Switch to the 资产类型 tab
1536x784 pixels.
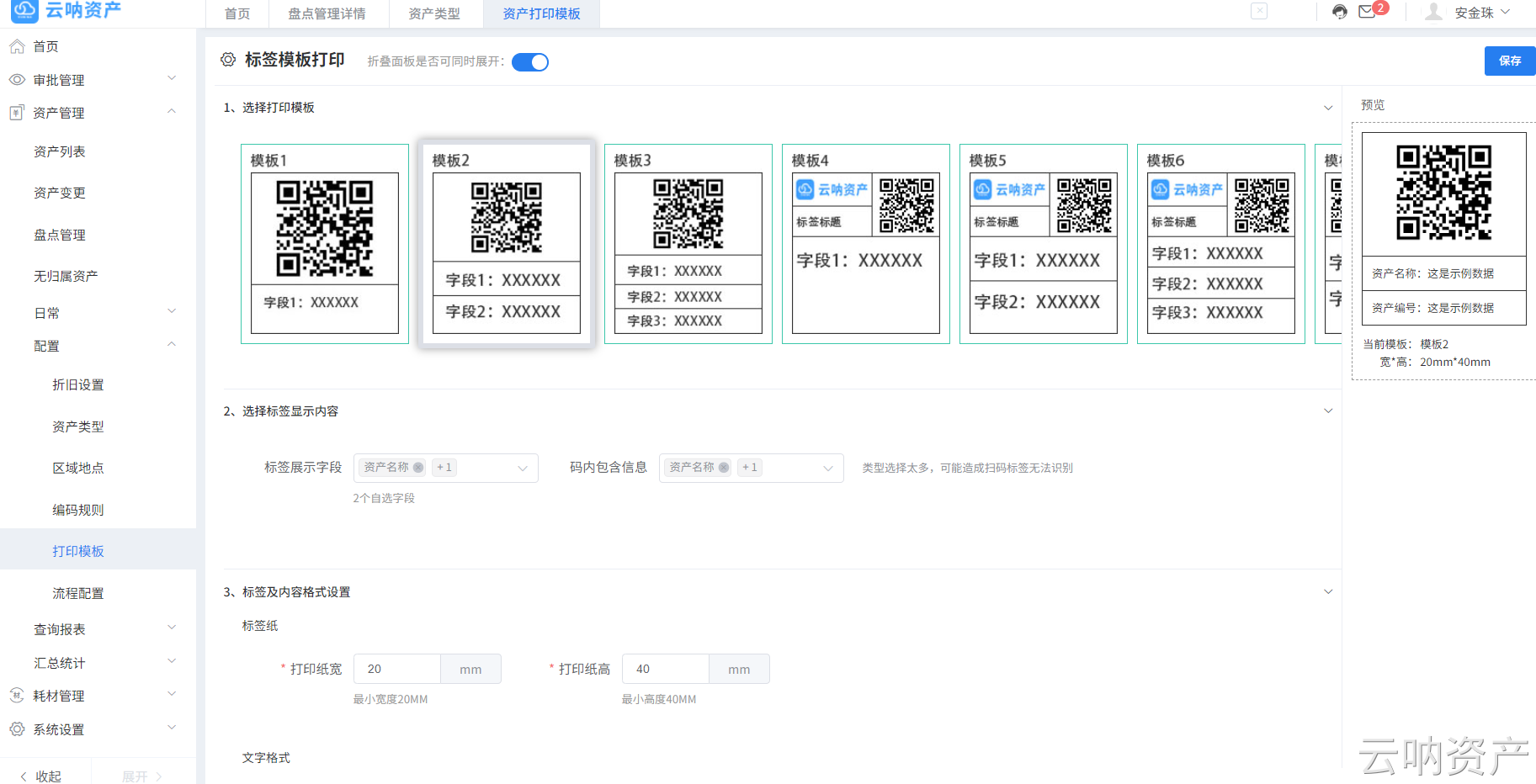pyautogui.click(x=434, y=13)
